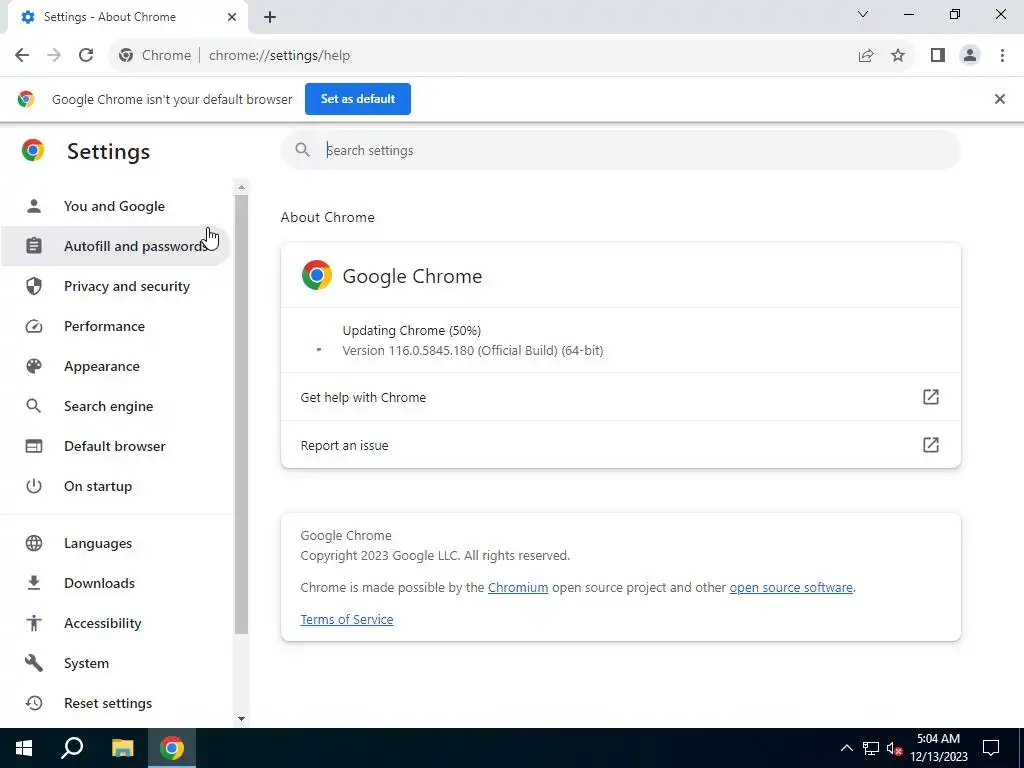Screen dimensions: 1024x768
Task: Click the shield icon for Privacy and security
Action: [34, 286]
